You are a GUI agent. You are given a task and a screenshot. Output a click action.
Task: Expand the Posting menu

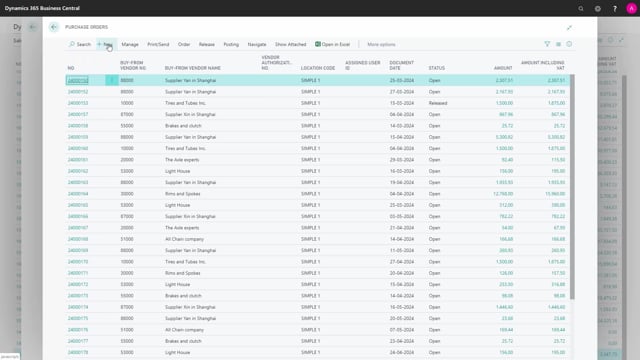[231, 44]
